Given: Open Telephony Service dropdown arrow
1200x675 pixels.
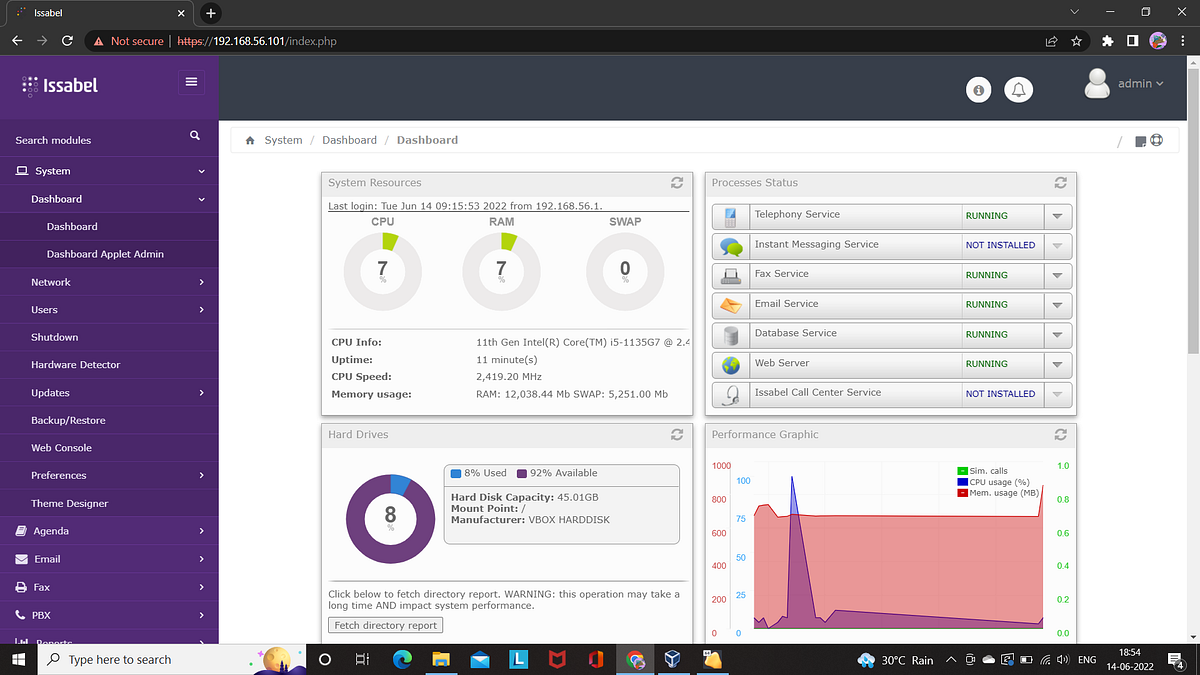Looking at the screenshot, I should (1057, 216).
